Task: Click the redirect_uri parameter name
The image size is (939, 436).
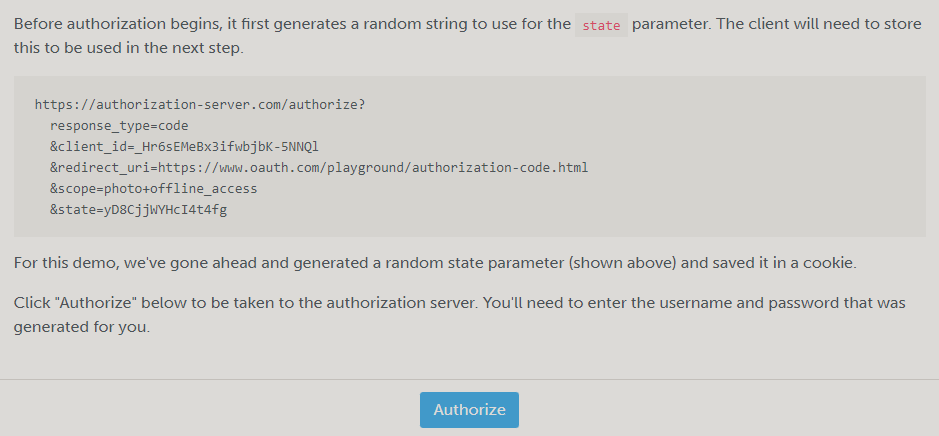Action: [x=101, y=167]
